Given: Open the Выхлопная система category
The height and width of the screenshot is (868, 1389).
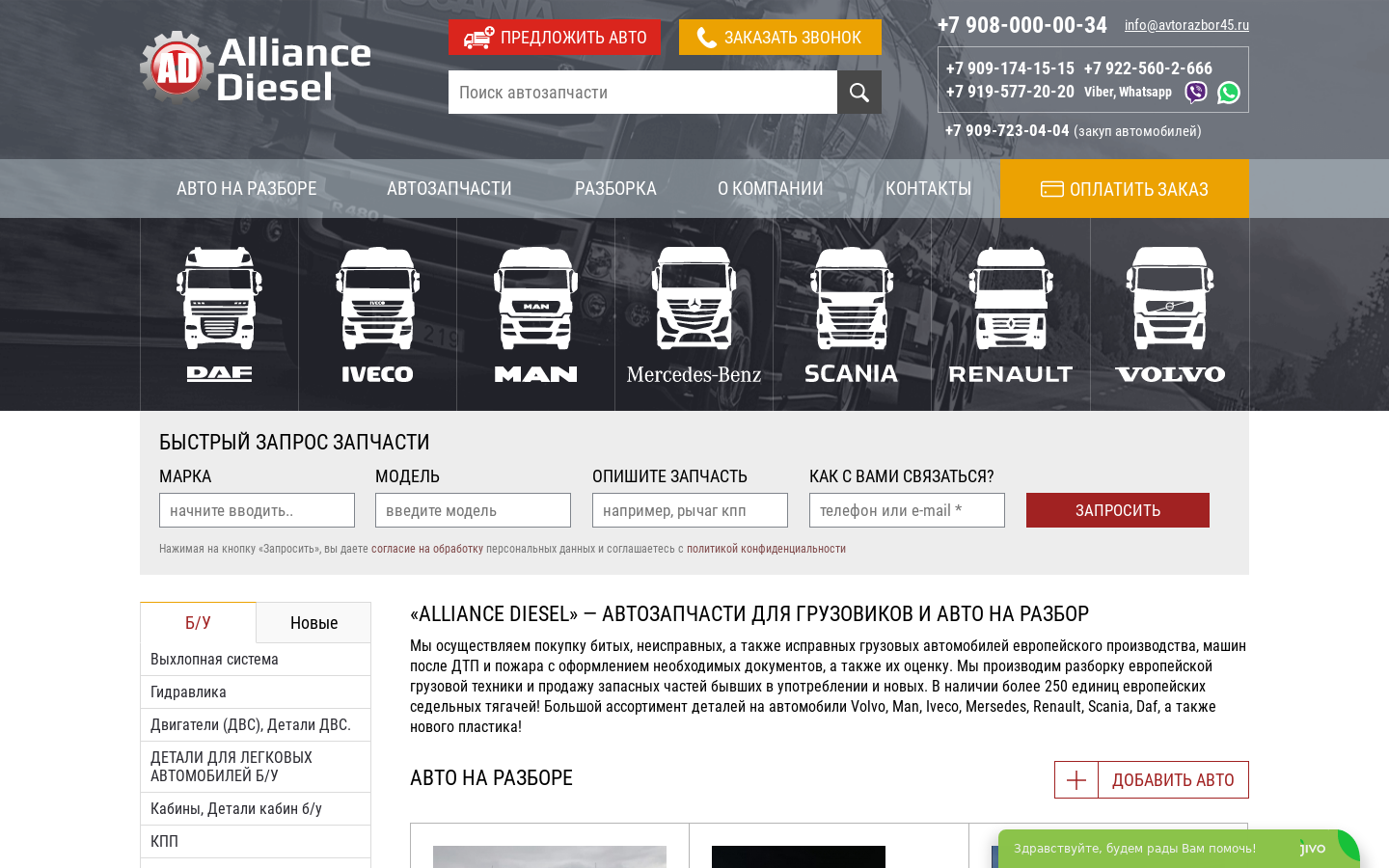Looking at the screenshot, I should [256, 660].
